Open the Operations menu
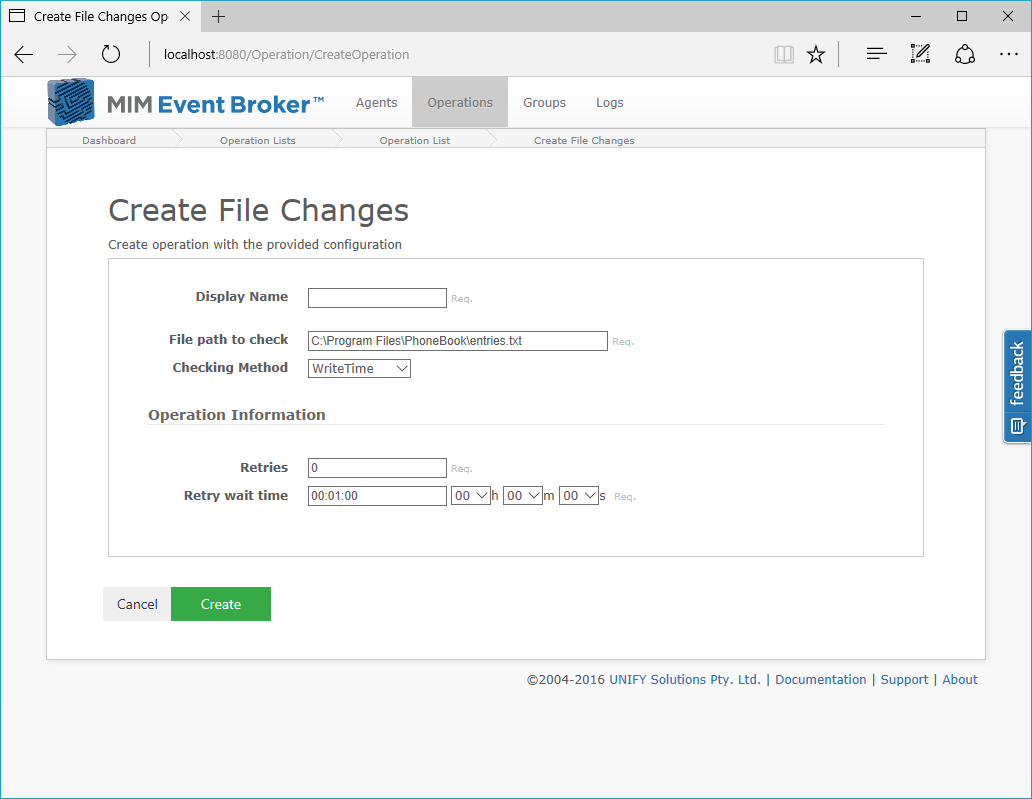Screen dimensions: 1032x799 point(460,102)
